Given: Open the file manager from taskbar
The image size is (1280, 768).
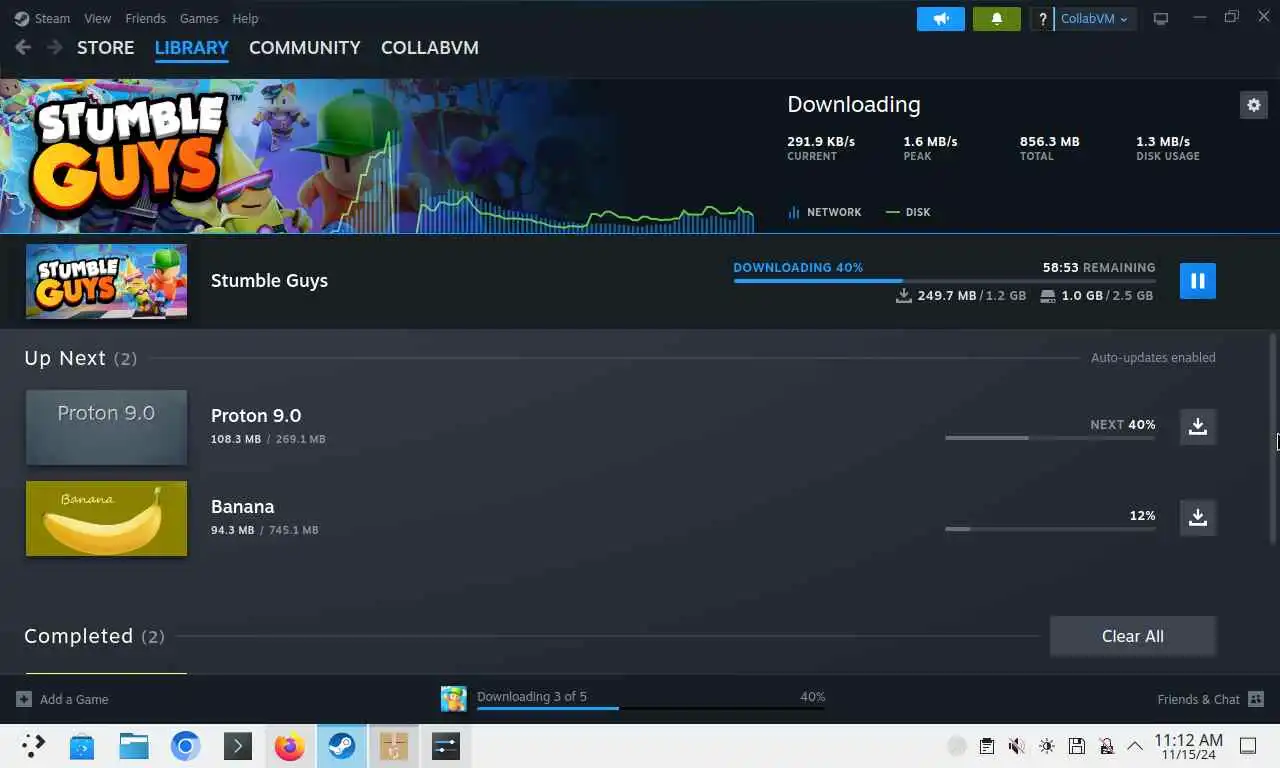Looking at the screenshot, I should (x=133, y=746).
